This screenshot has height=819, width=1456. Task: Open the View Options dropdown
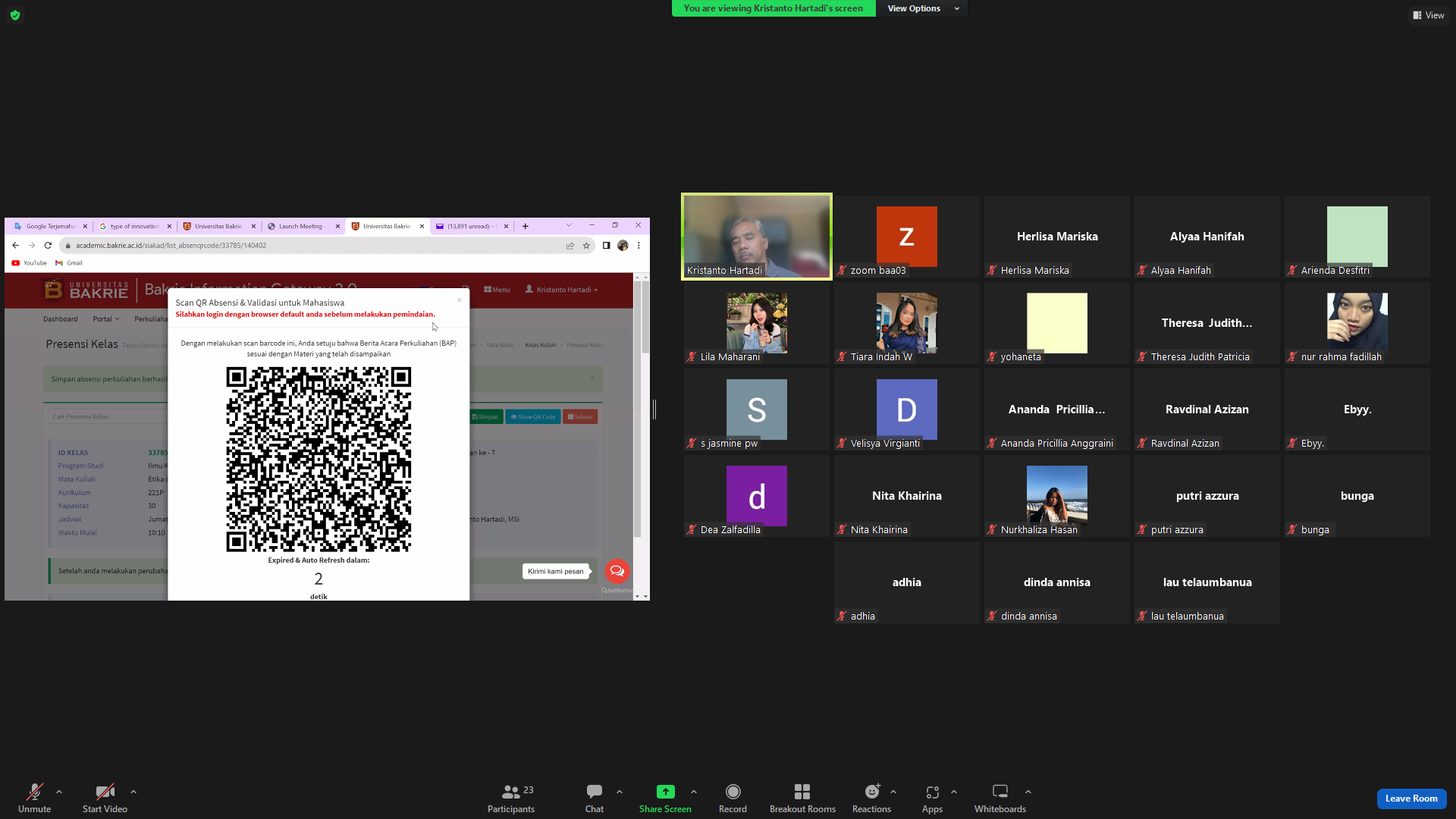pos(922,8)
